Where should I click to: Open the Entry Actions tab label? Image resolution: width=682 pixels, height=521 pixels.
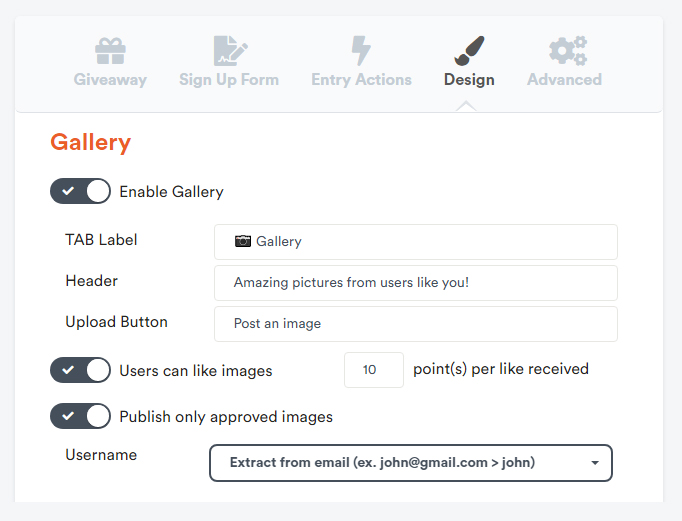[361, 80]
